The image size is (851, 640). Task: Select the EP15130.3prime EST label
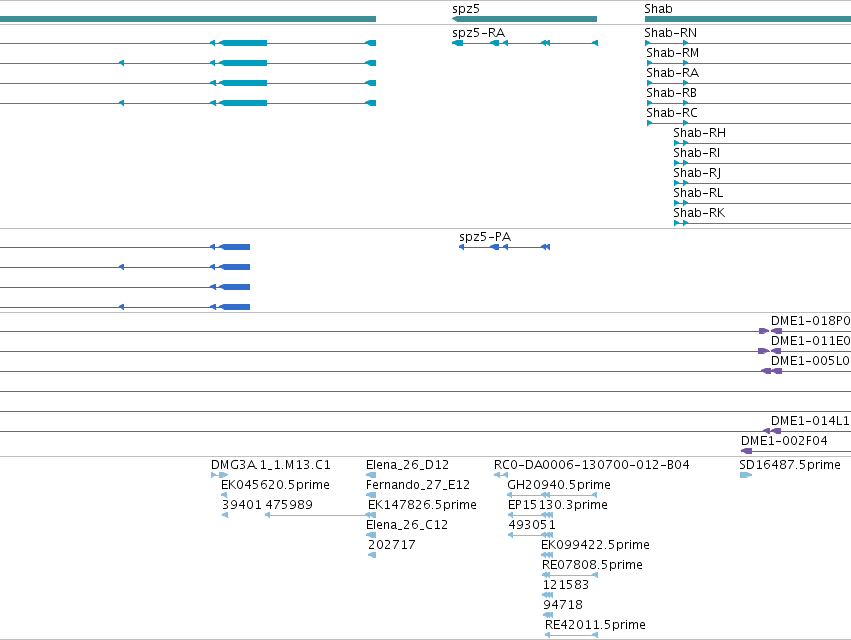point(558,505)
